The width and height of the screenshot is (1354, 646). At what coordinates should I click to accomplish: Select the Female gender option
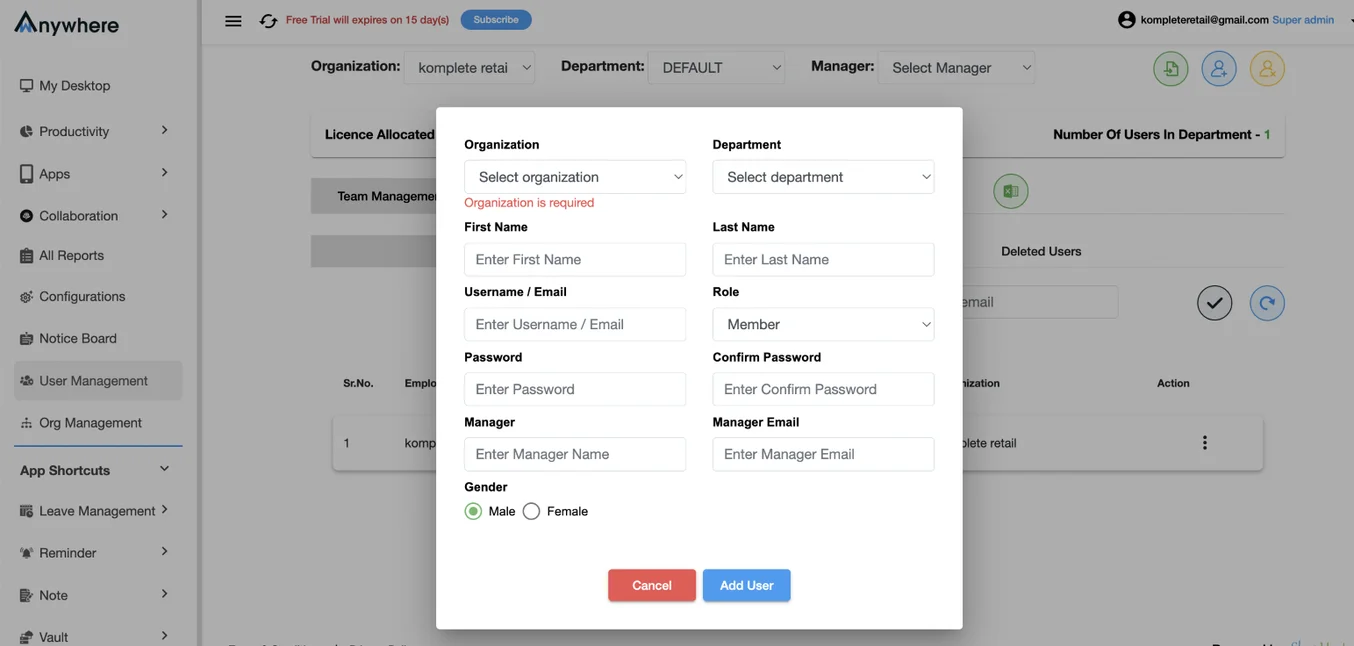click(x=531, y=511)
